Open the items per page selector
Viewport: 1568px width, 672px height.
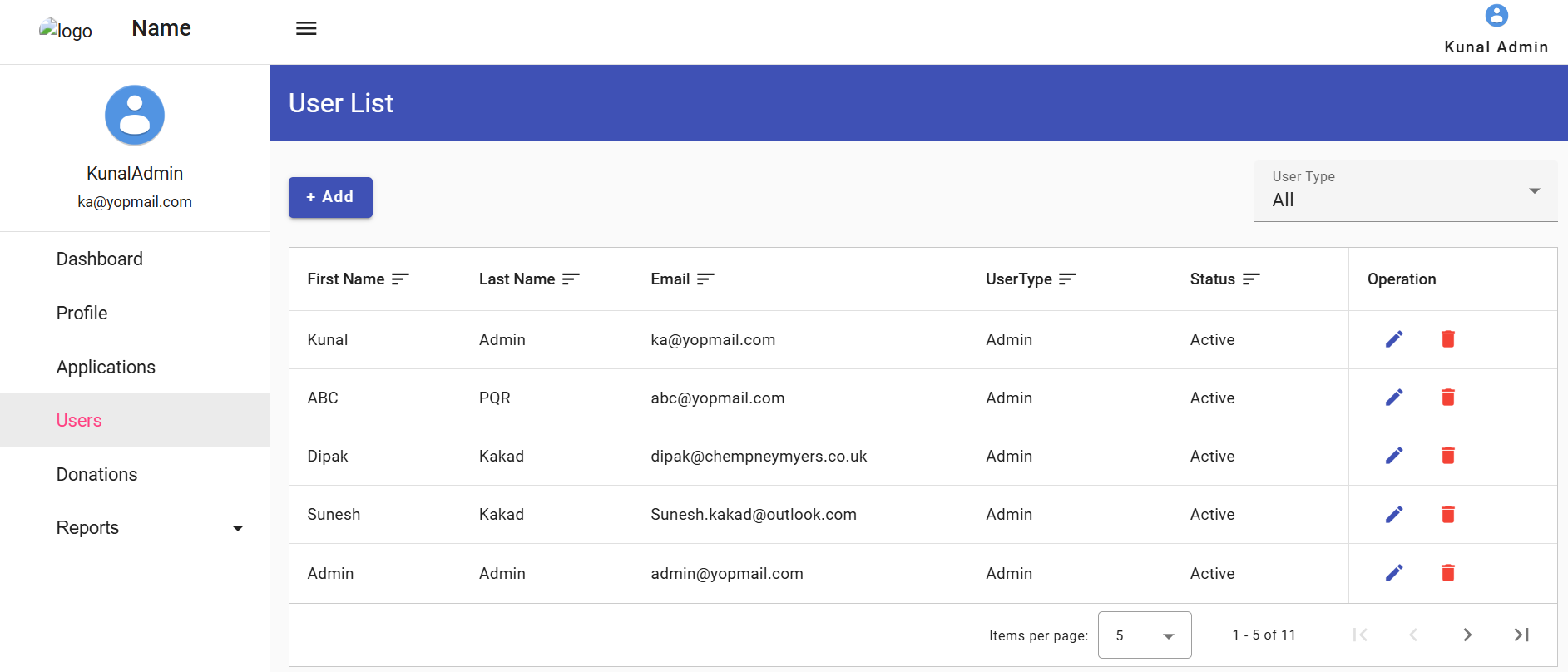[x=1144, y=635]
